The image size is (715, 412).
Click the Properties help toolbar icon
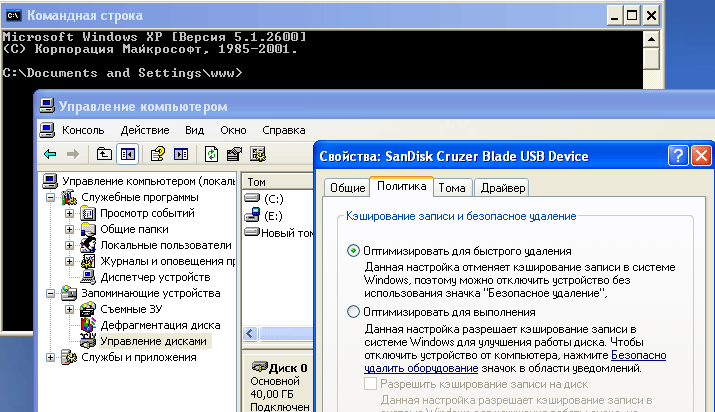[157, 154]
